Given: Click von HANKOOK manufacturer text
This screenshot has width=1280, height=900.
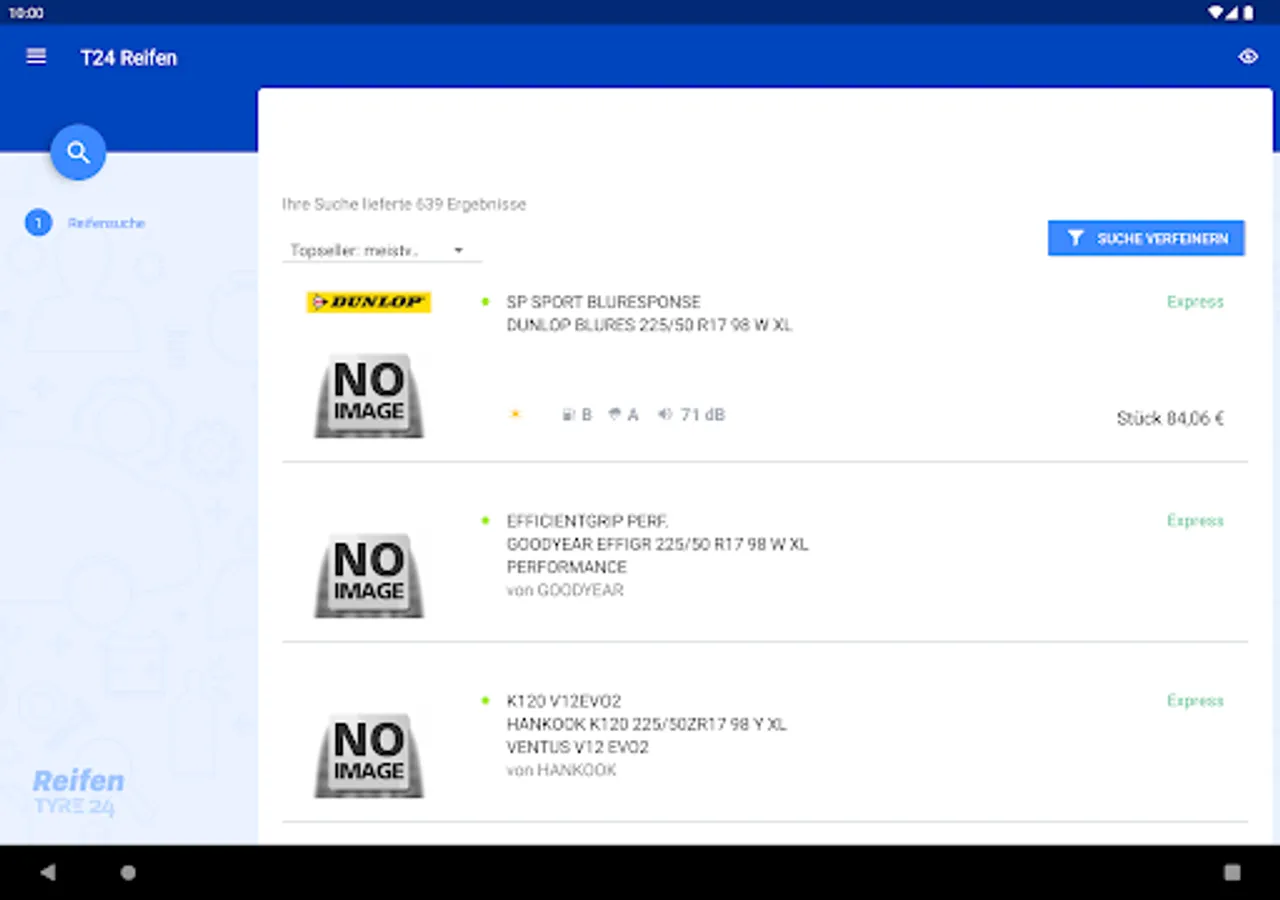Looking at the screenshot, I should [561, 770].
